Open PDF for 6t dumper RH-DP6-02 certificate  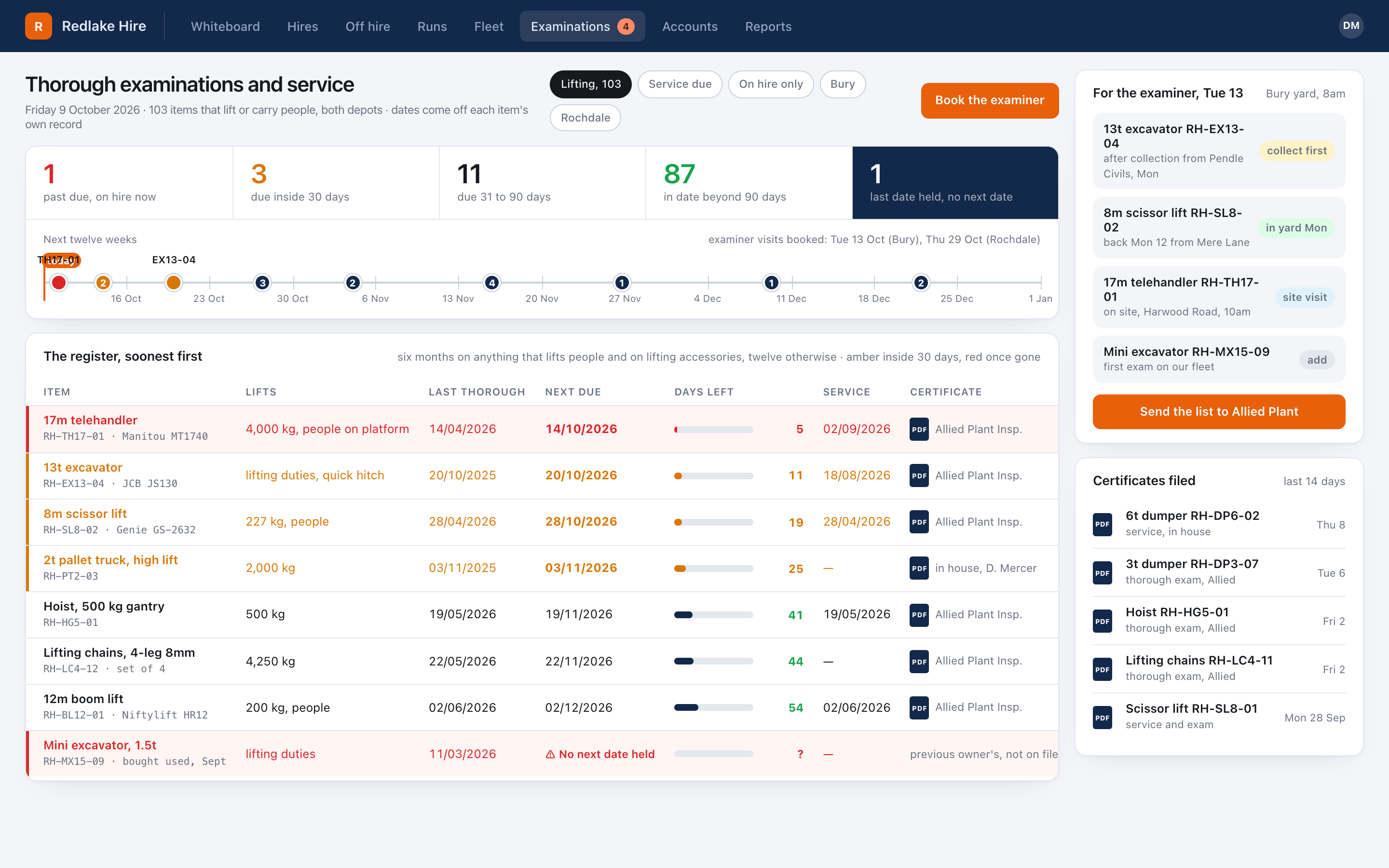coord(1102,524)
